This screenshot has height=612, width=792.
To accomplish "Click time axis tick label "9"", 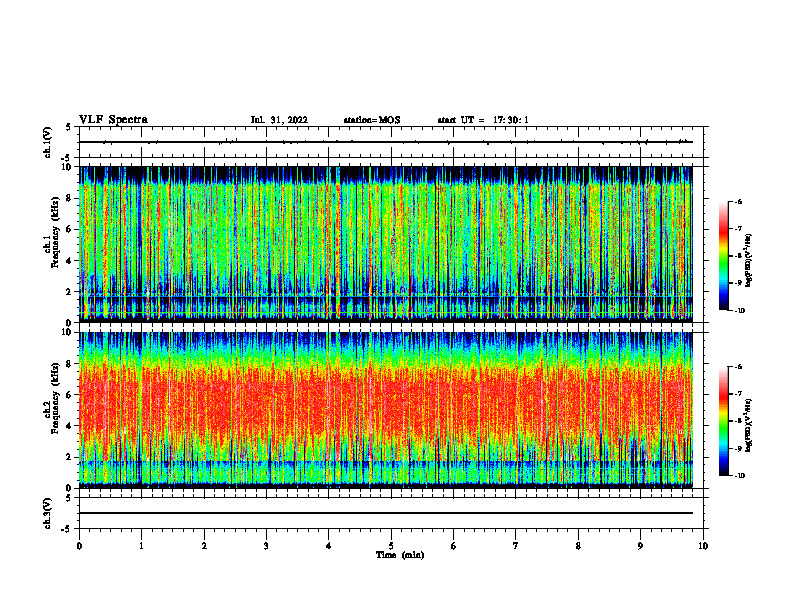I will [x=640, y=546].
